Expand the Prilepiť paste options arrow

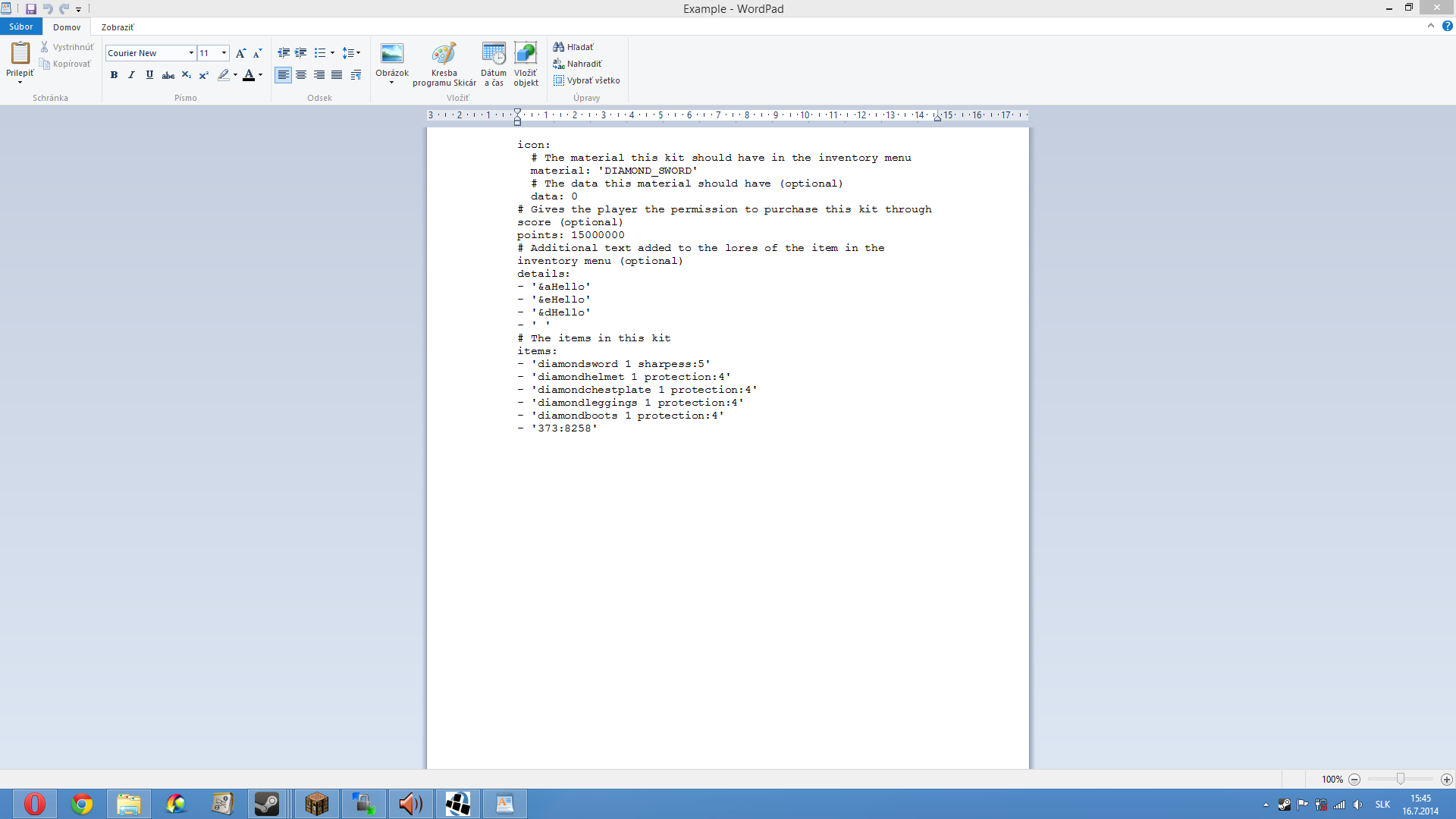(20, 82)
